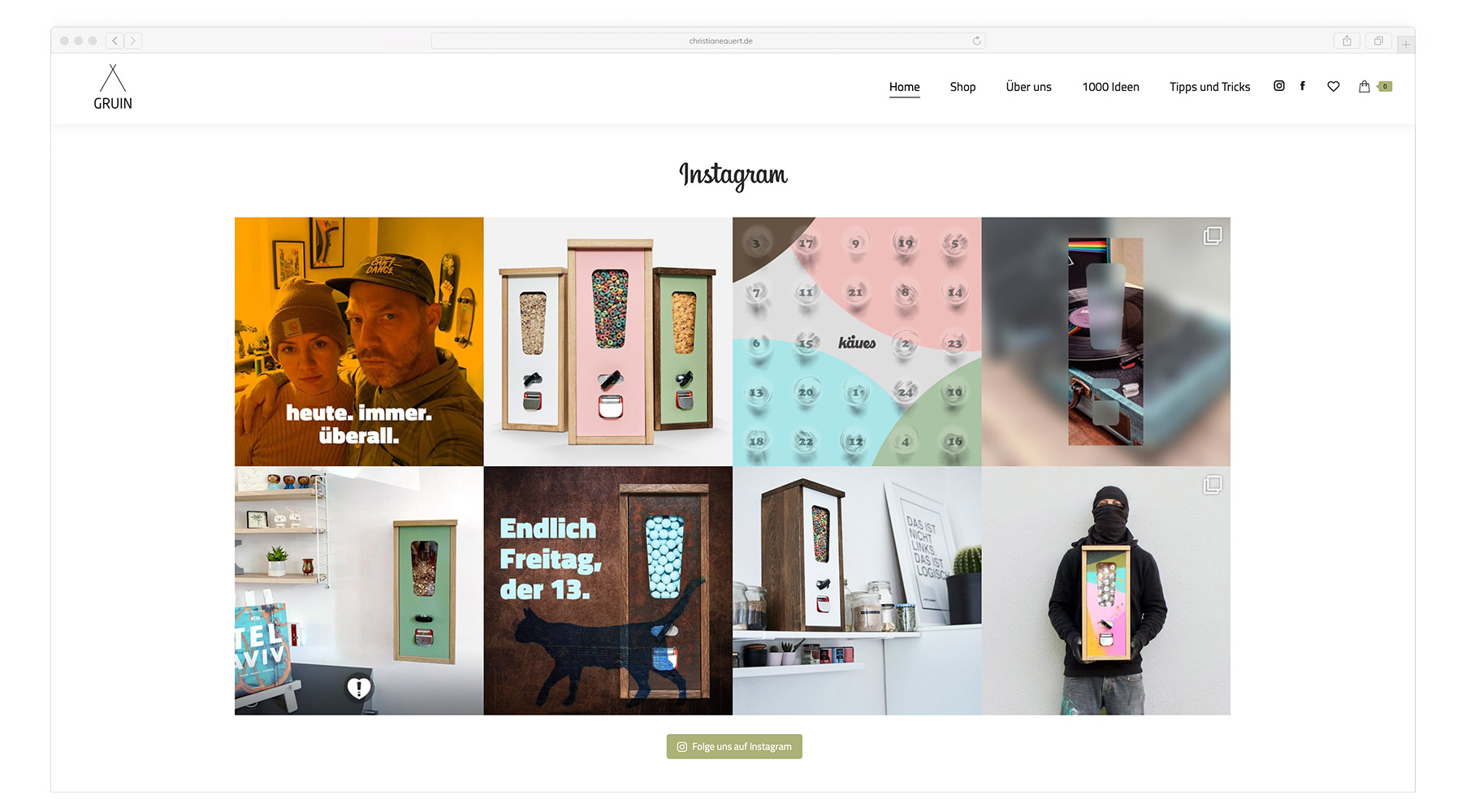Click the christianeauert.de address bar
The height and width of the screenshot is (812, 1462).
(x=708, y=41)
